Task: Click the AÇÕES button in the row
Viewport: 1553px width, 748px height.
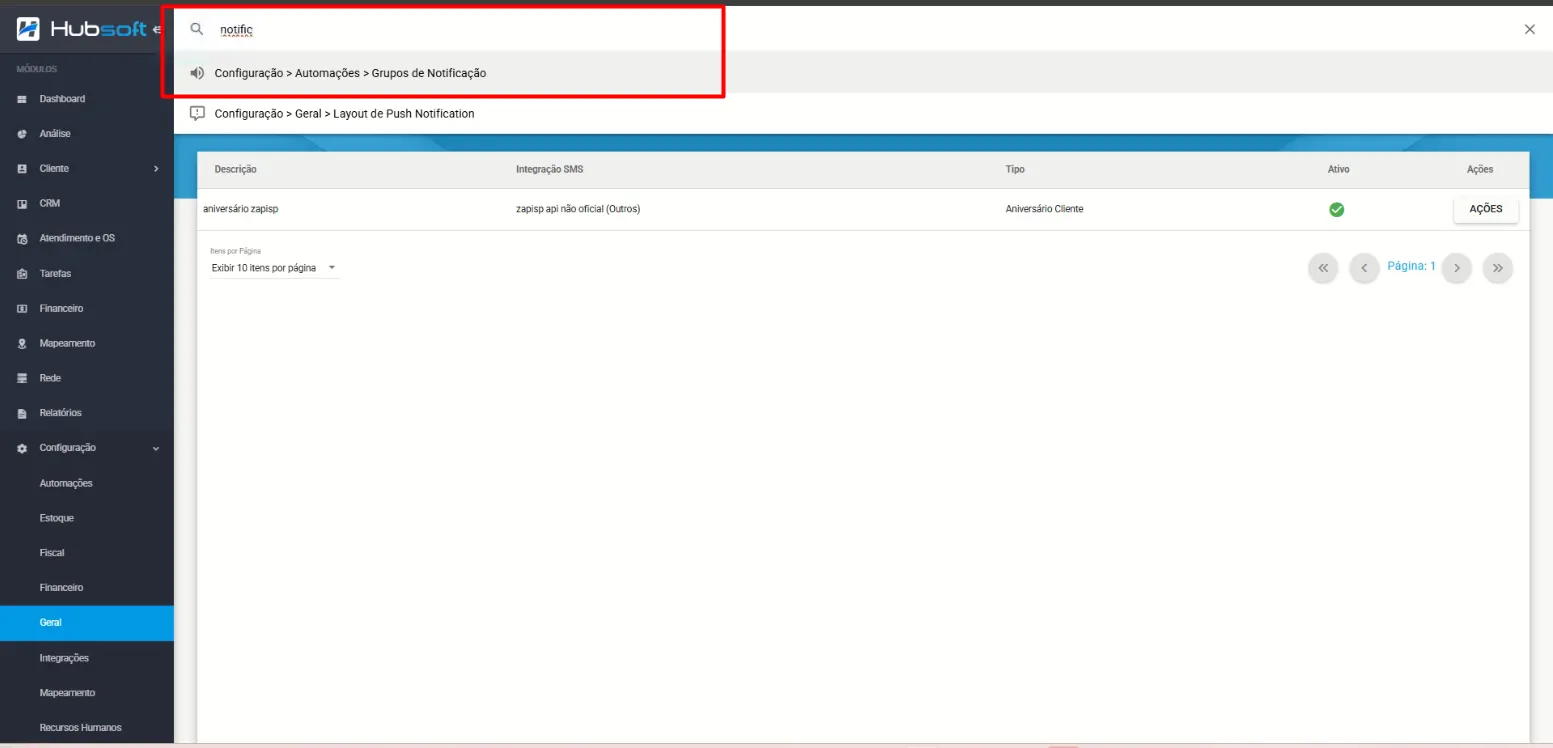Action: coord(1485,209)
